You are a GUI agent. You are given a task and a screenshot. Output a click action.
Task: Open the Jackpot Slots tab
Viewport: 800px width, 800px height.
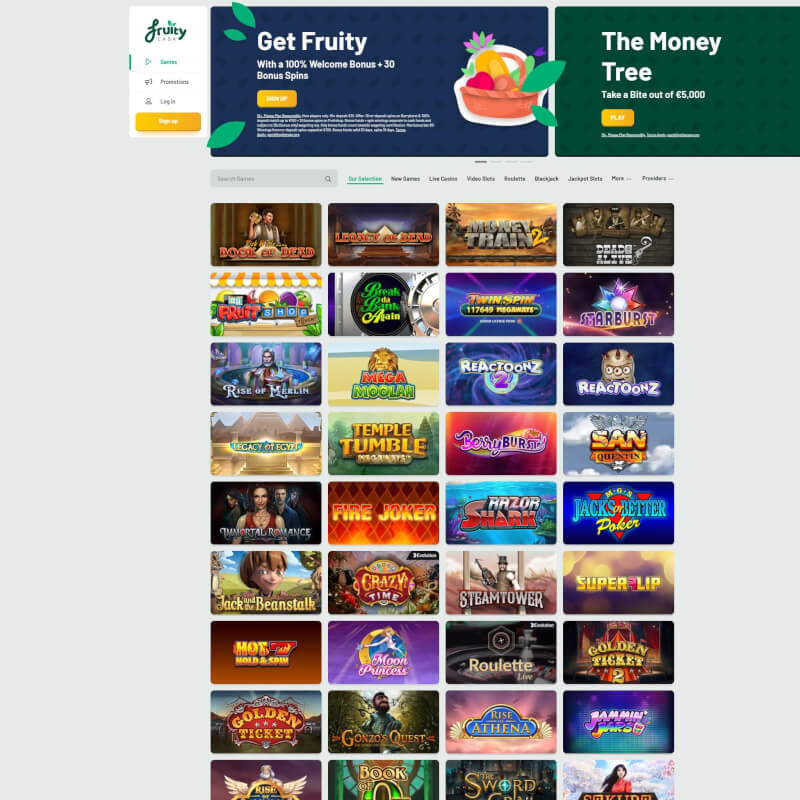tap(585, 179)
